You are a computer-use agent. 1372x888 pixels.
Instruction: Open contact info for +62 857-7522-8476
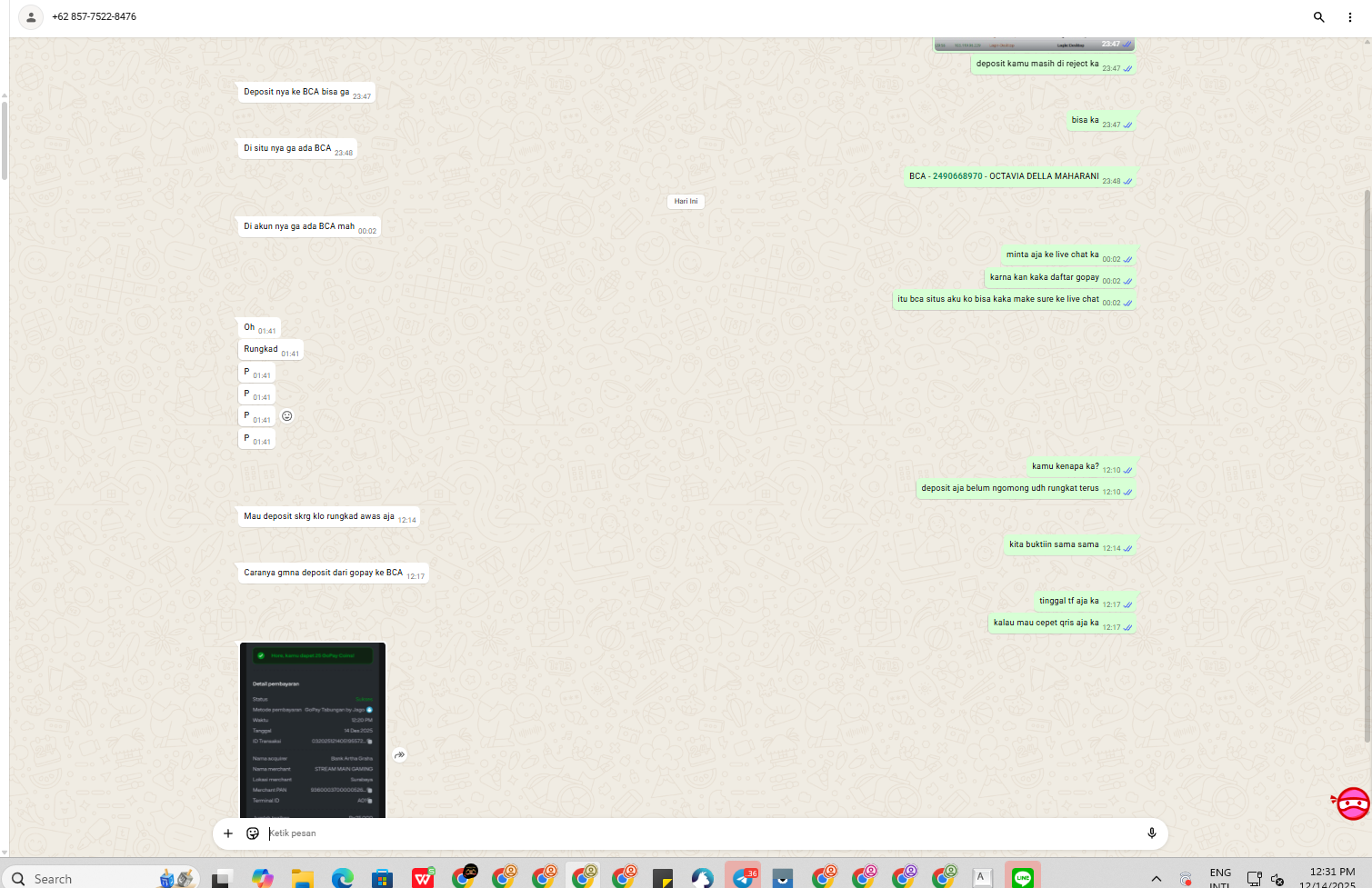coord(95,17)
